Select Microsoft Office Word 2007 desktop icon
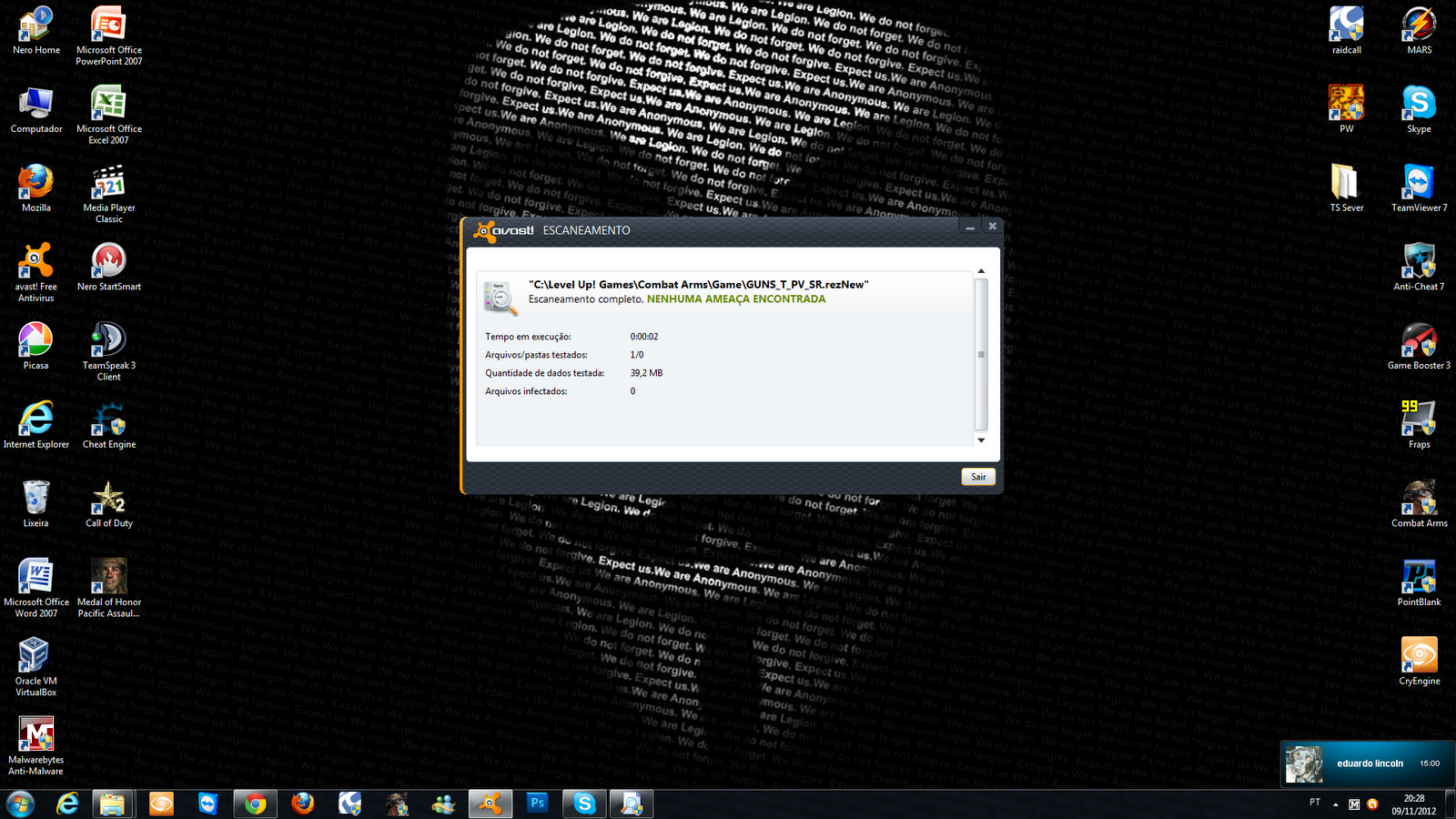Screen dimensions: 1456x819 point(36,588)
